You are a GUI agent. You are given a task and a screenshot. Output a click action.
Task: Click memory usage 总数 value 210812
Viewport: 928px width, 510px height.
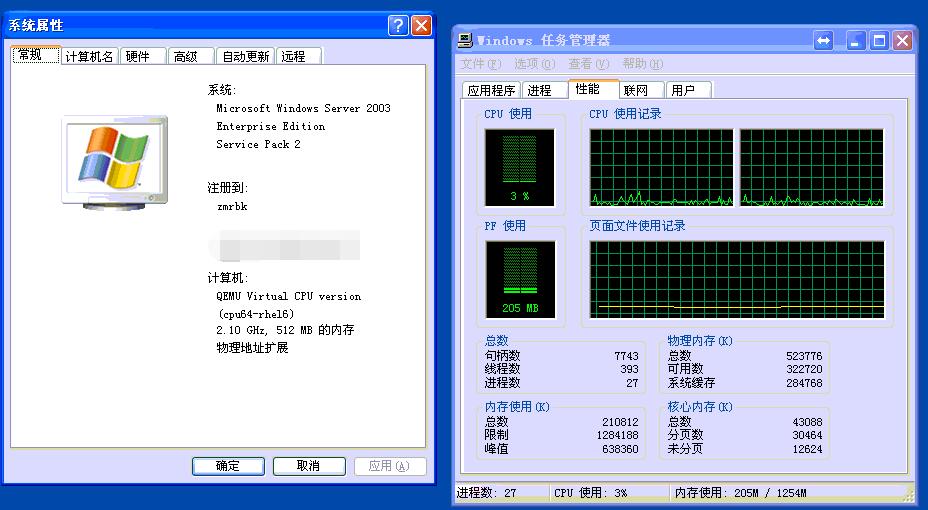620,422
